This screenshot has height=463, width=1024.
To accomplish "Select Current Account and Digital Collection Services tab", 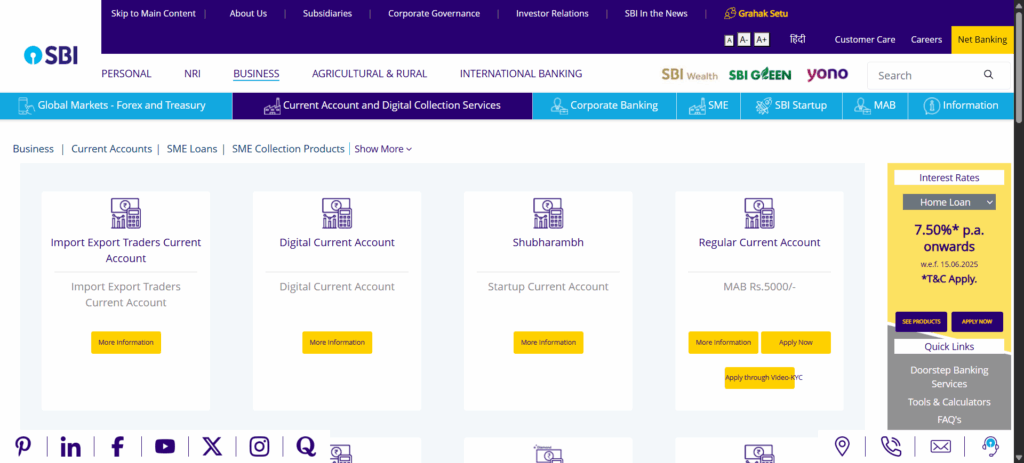I will (x=382, y=106).
